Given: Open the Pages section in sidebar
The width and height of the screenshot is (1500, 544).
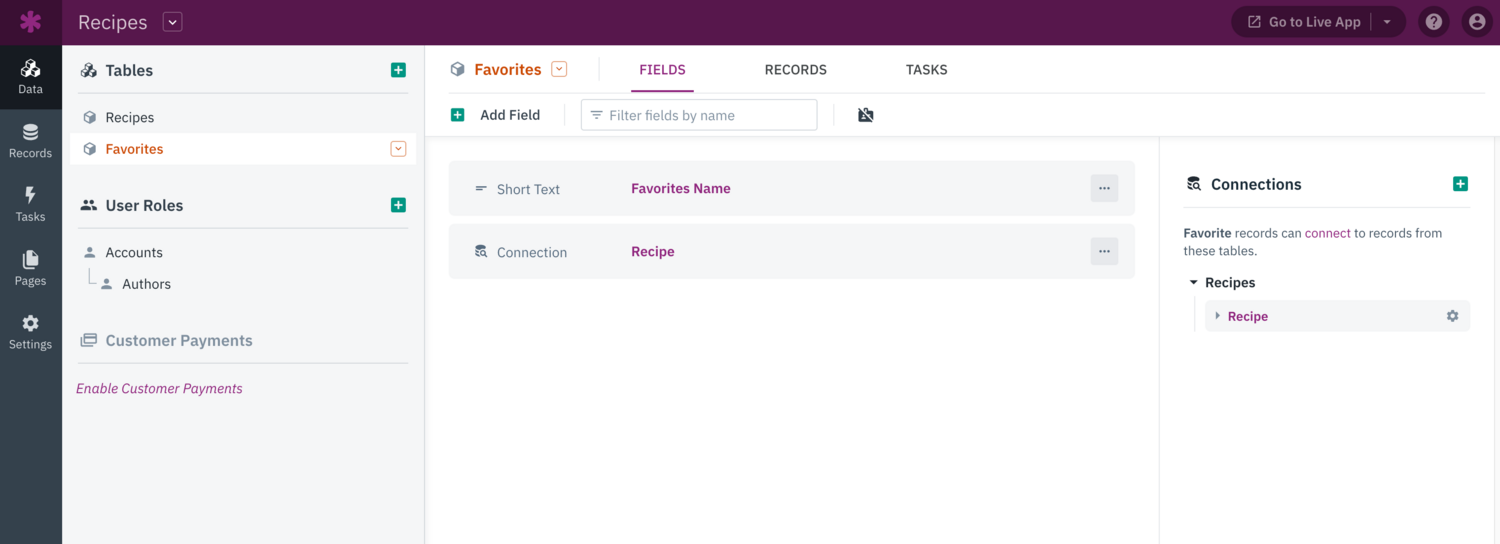Looking at the screenshot, I should click(x=31, y=268).
